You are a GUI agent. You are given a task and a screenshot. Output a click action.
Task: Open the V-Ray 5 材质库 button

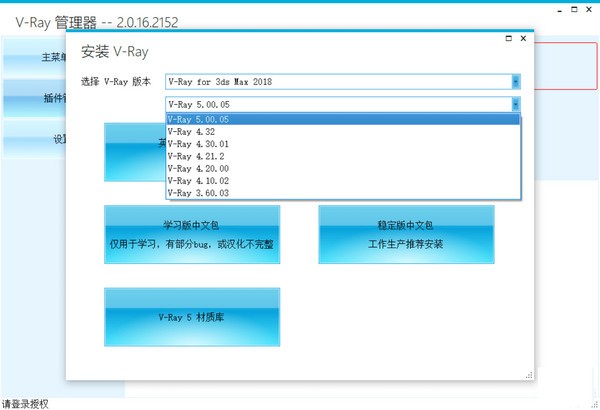(x=192, y=317)
